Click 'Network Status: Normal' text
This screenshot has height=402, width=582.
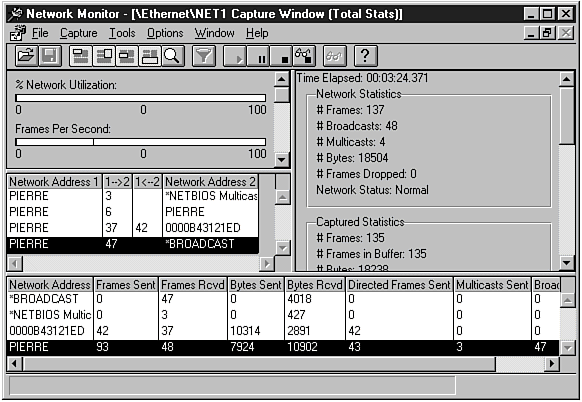click(372, 190)
